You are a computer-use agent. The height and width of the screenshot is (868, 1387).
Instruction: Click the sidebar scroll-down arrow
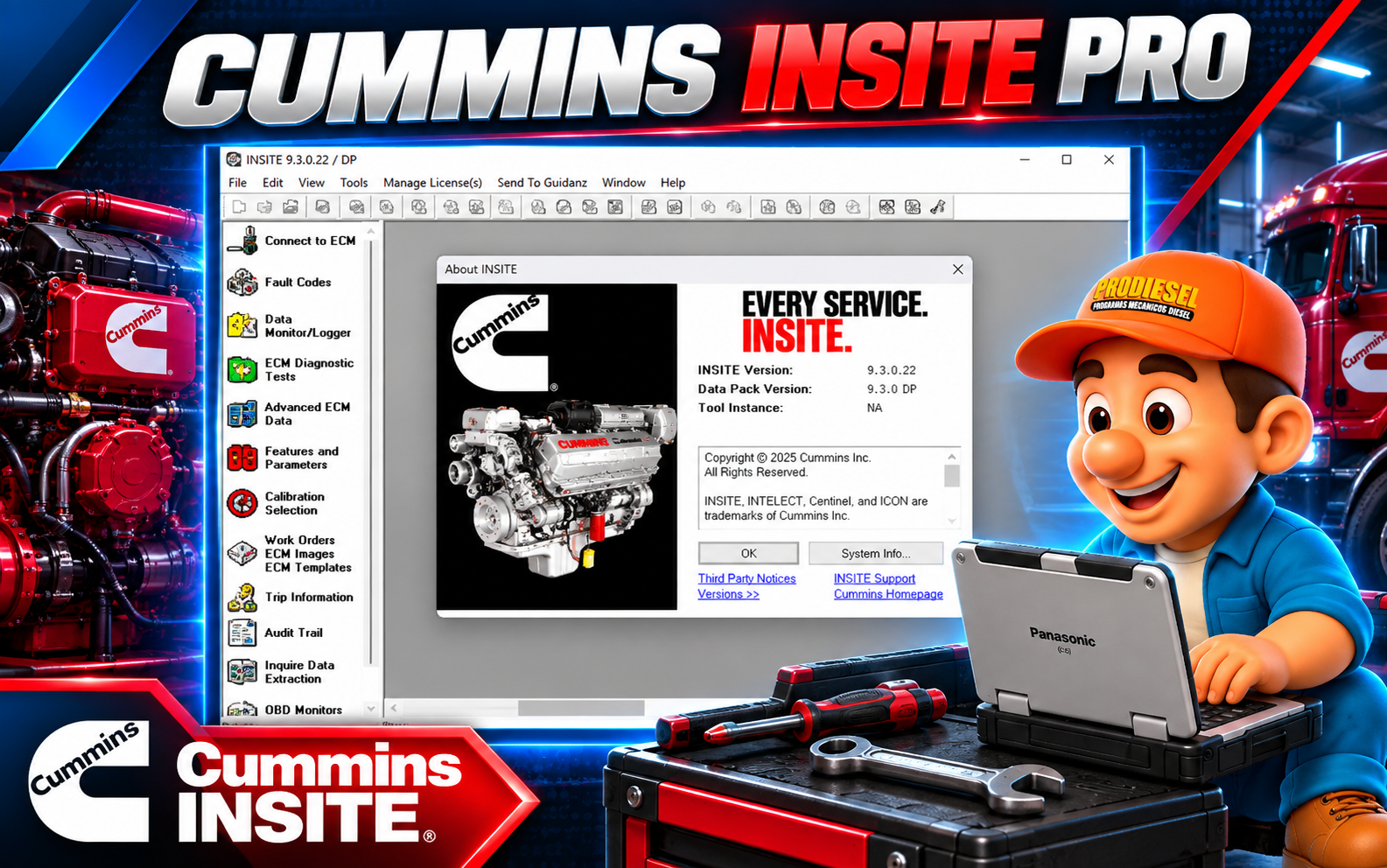371,709
